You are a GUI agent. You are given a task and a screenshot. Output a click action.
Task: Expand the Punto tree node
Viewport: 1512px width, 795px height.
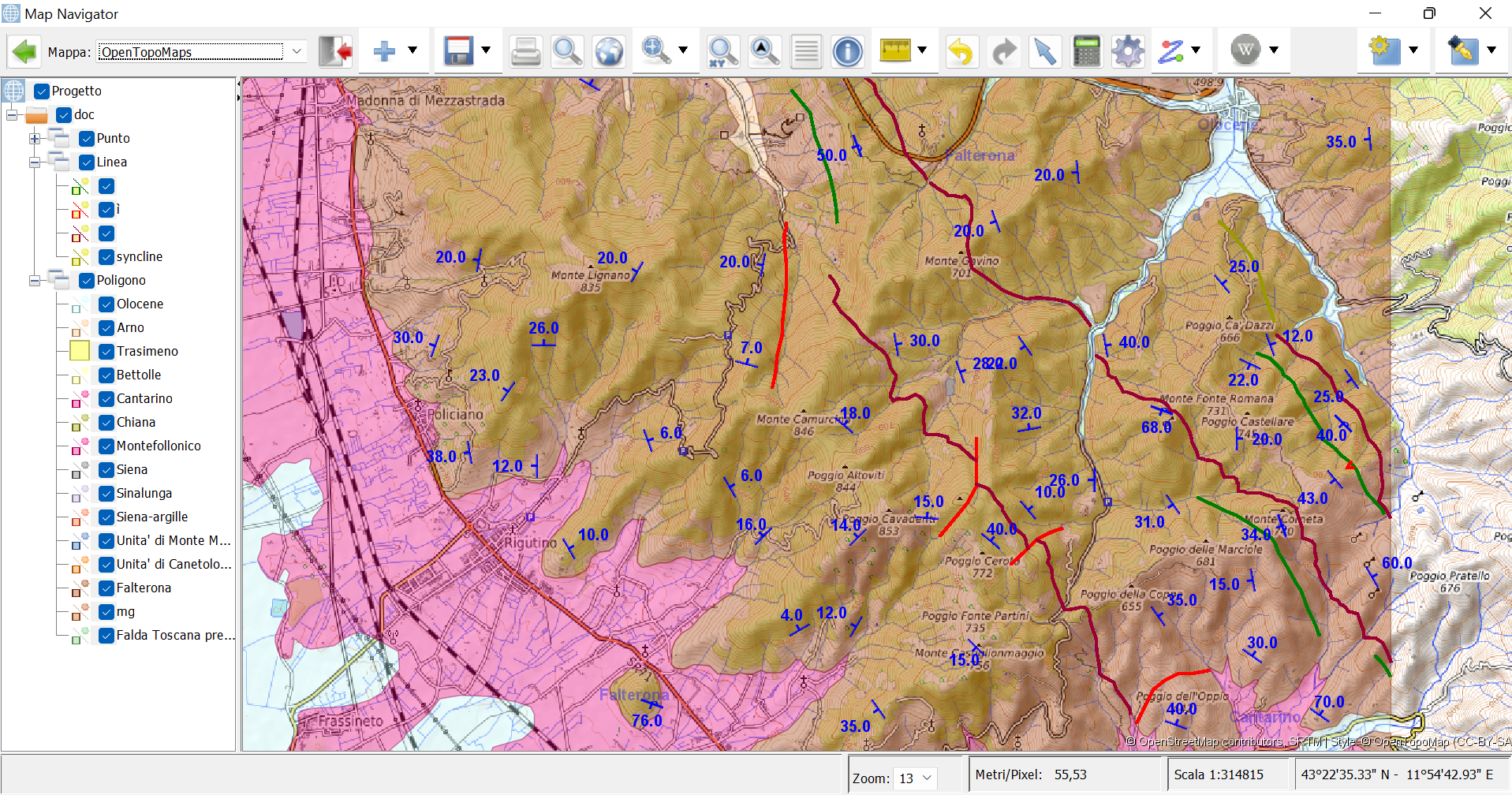[x=35, y=139]
